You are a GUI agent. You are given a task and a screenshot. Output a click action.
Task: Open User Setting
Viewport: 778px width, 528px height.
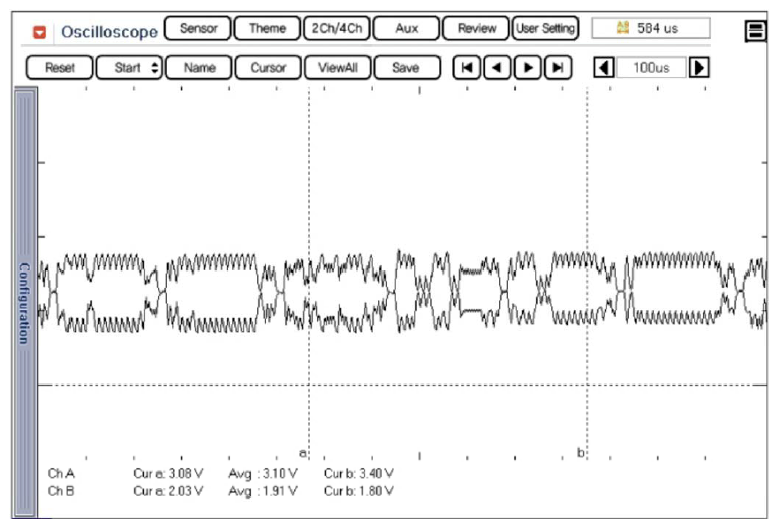(545, 28)
